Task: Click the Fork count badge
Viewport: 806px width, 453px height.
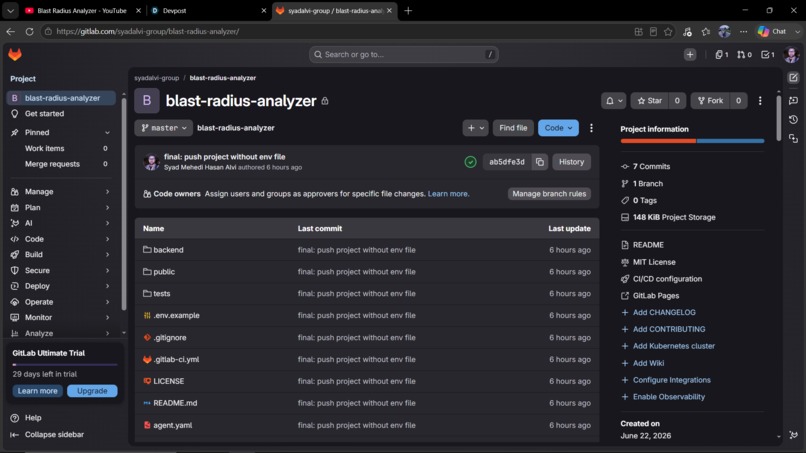Action: pyautogui.click(x=738, y=101)
